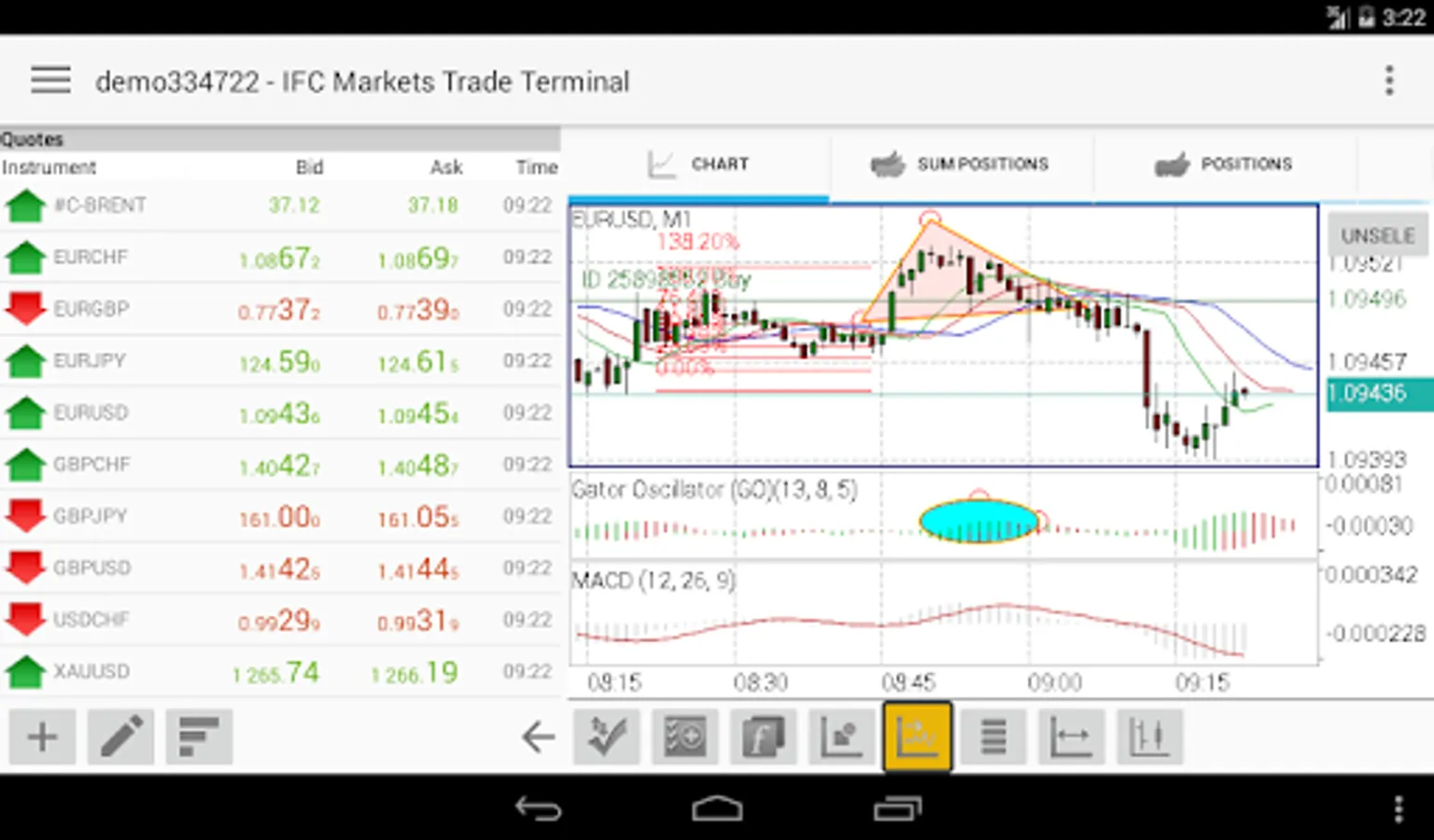1434x840 pixels.
Task: Tap the #C-BRENT bid price 37.12
Action: (x=294, y=205)
